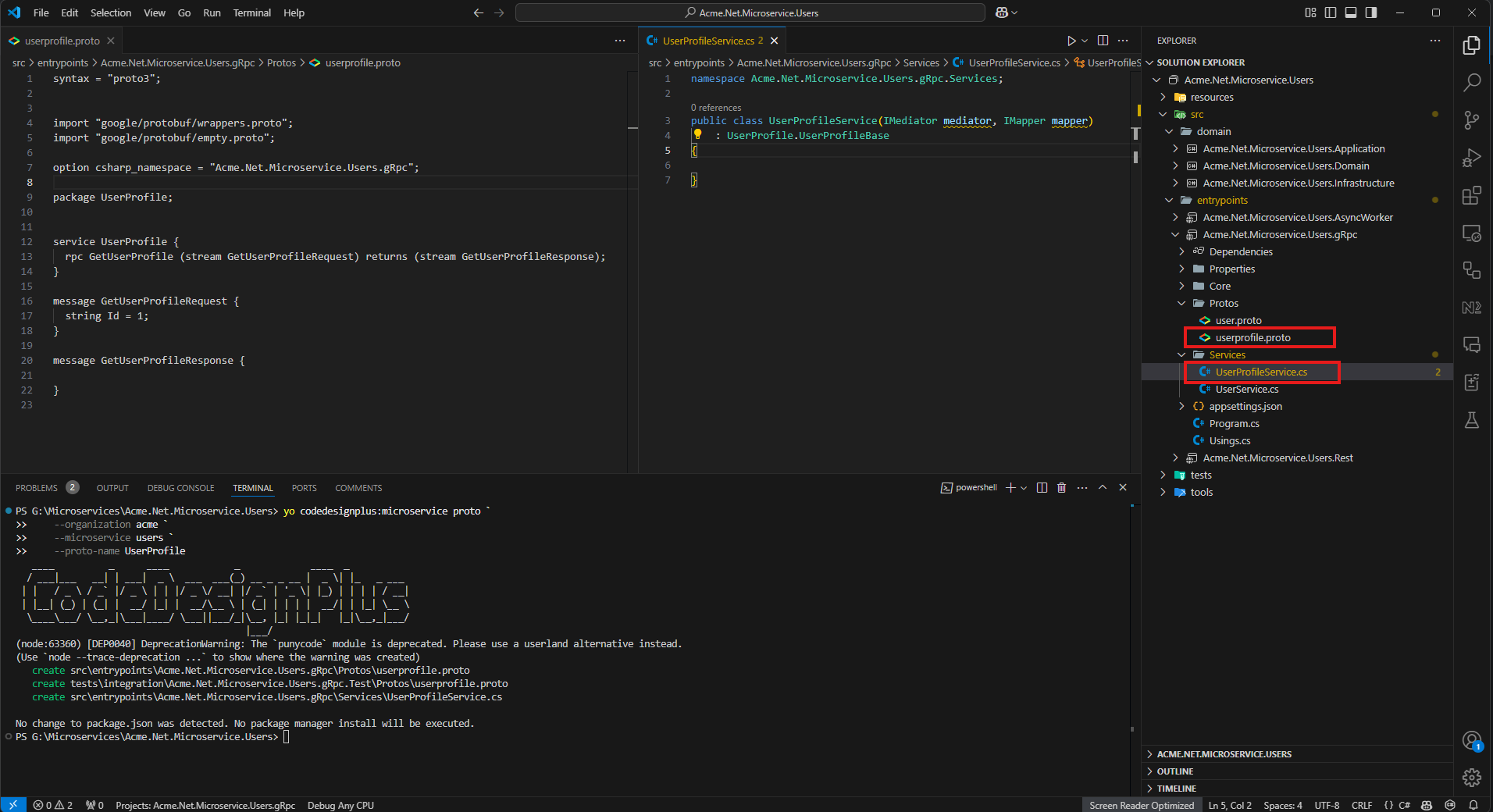
Task: Open the run button dropdown arrow in the editor
Action: pyautogui.click(x=1085, y=41)
